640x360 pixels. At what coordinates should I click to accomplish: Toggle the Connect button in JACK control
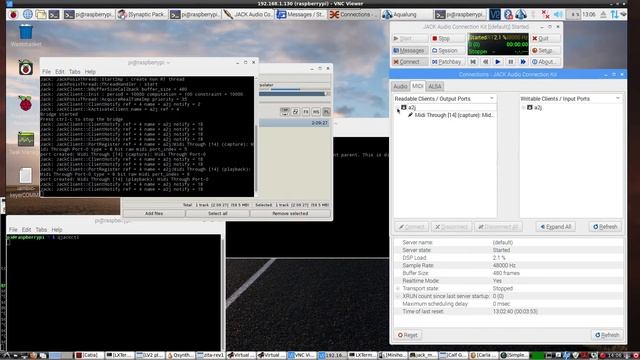tap(410, 62)
